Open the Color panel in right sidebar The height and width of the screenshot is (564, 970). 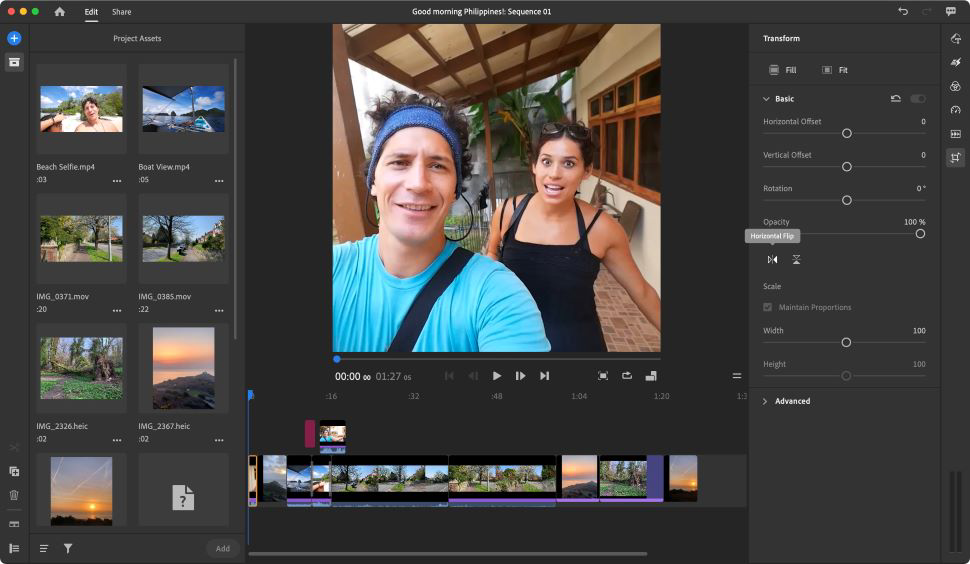click(x=955, y=86)
